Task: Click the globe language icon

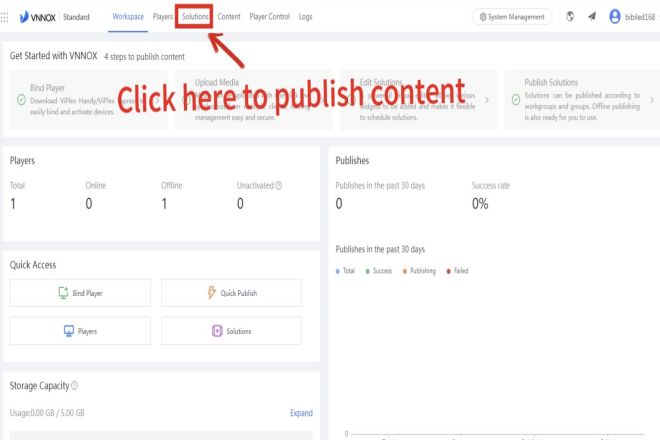Action: (x=570, y=17)
